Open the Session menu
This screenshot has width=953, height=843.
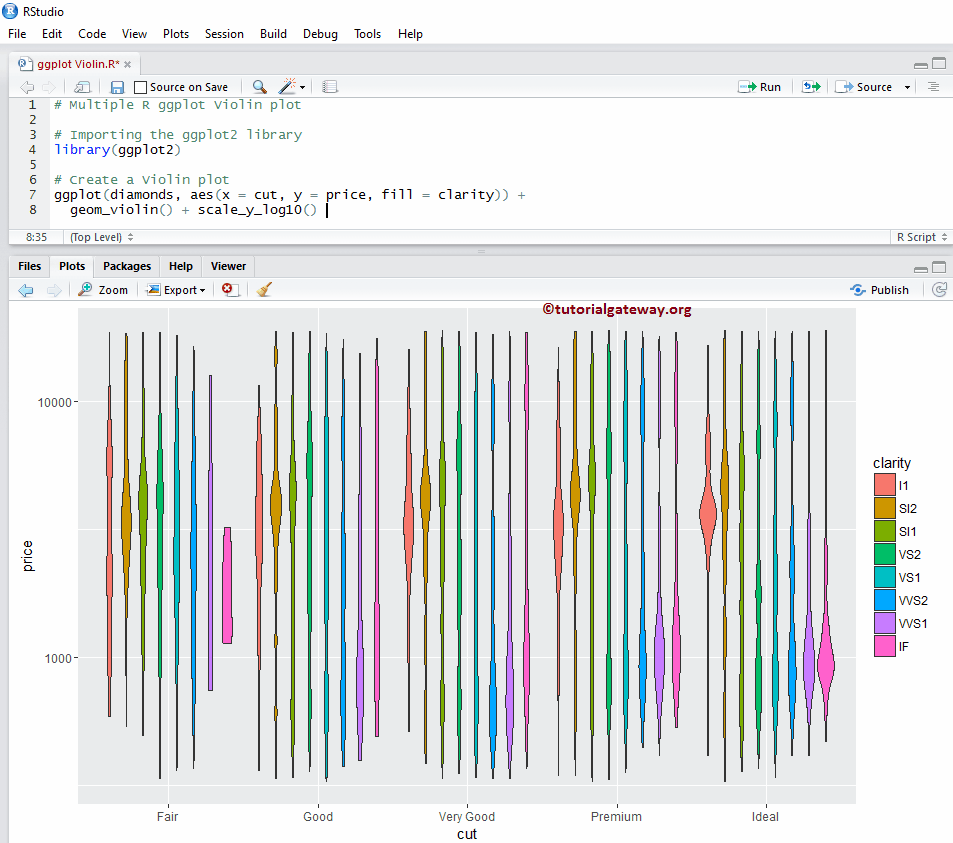(224, 33)
